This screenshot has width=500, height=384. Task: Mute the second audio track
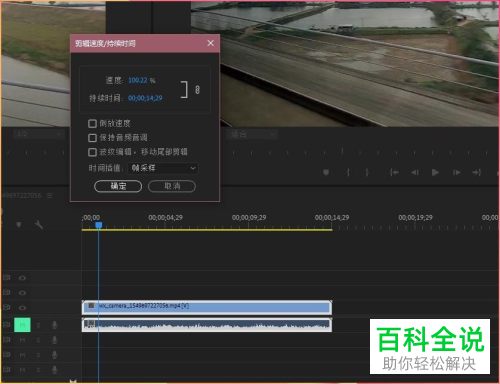(x=22, y=340)
